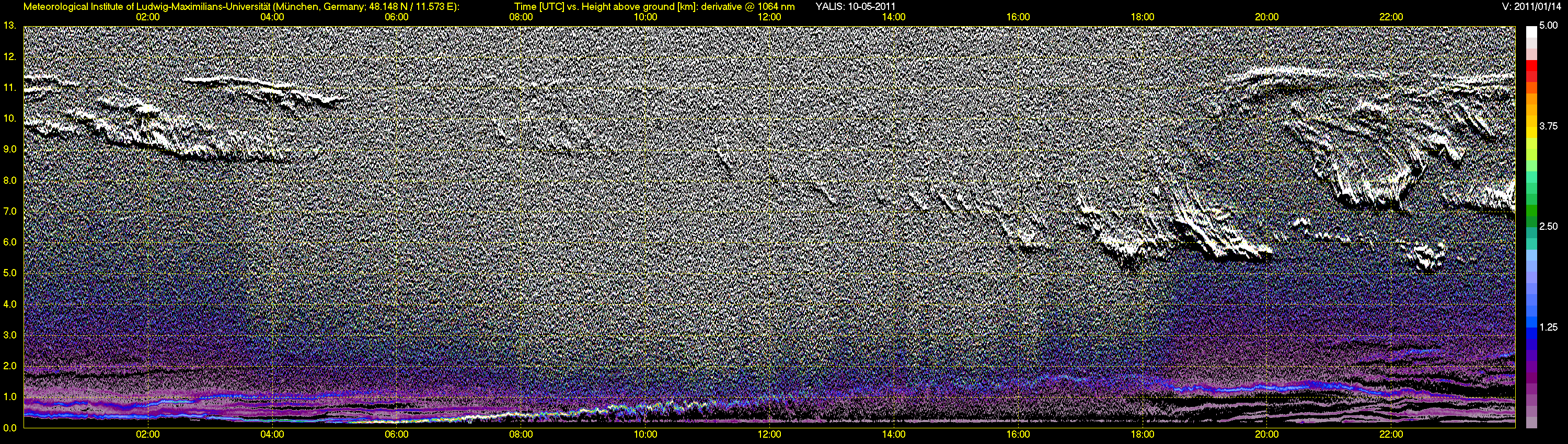
Task: Click the 14:00 label on the top time axis
Action: click(x=894, y=17)
